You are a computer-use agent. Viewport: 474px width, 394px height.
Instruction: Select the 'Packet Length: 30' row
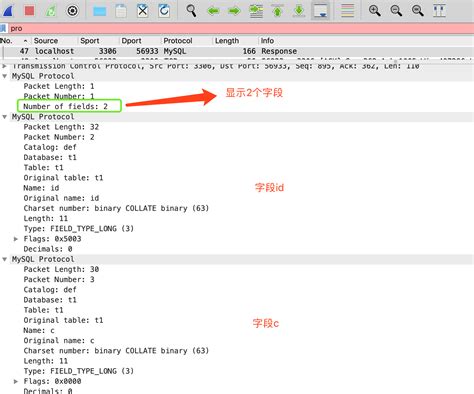(x=61, y=269)
